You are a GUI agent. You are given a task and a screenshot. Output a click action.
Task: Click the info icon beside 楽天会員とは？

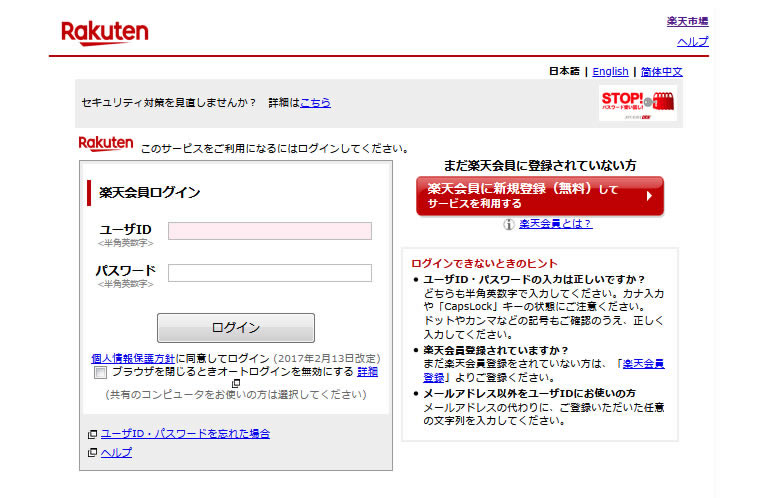(x=508, y=224)
